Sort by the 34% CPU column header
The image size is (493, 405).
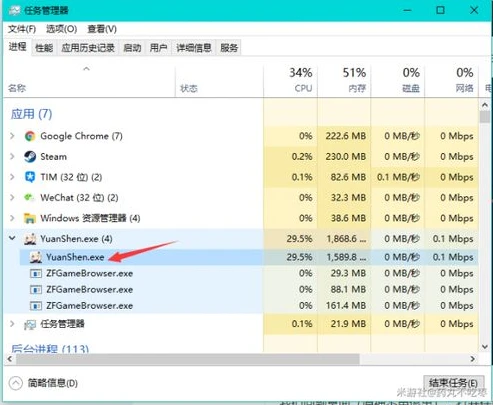coord(290,81)
